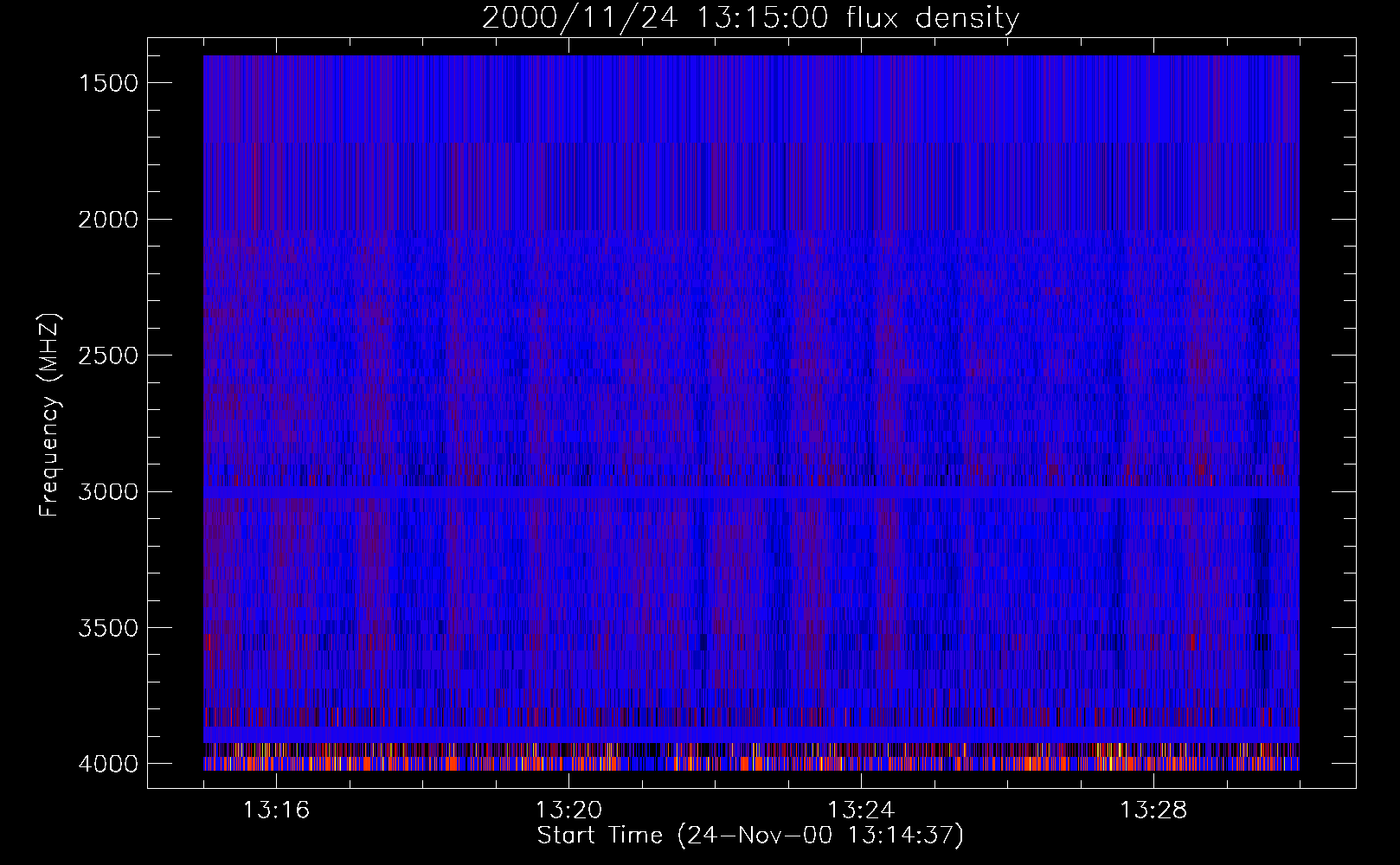
Task: Click the 13:16 time tick label
Action: click(x=276, y=811)
